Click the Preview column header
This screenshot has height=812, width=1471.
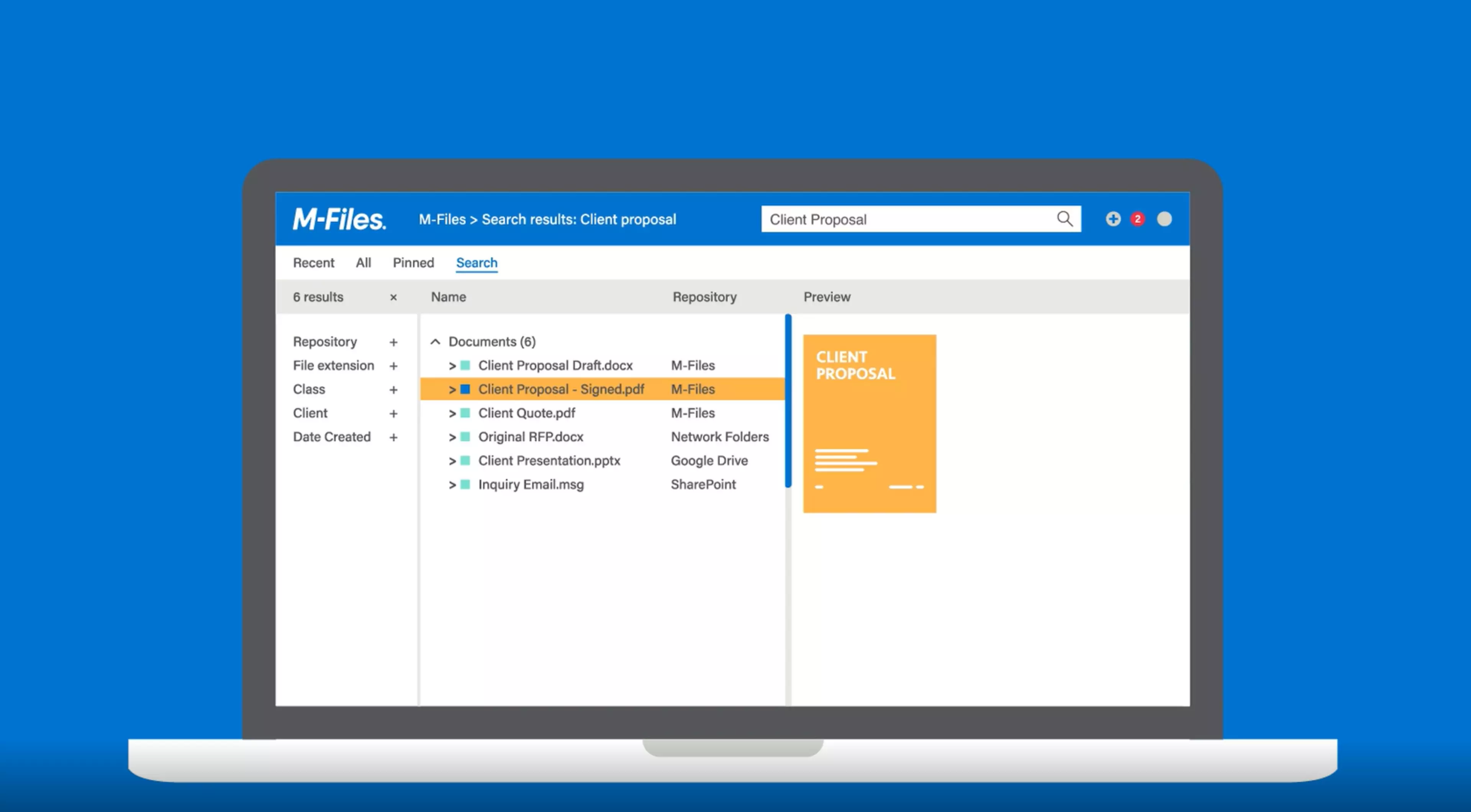pos(827,297)
